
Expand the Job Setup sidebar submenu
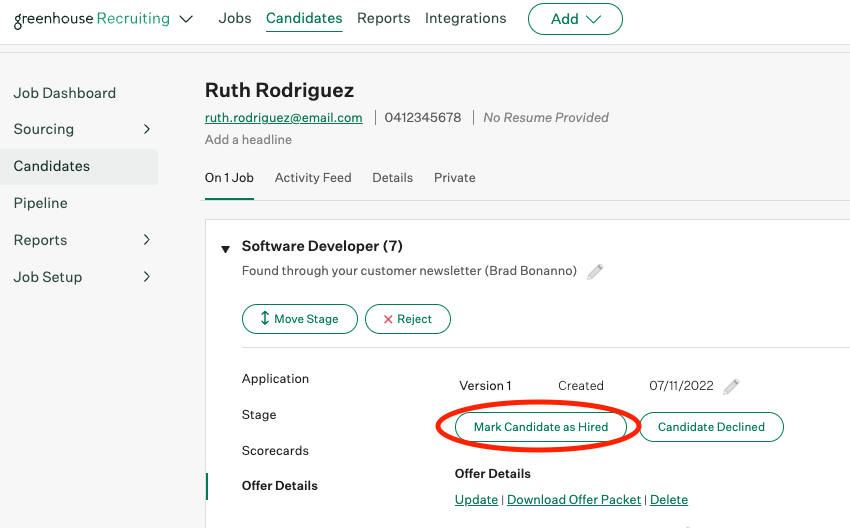point(147,277)
